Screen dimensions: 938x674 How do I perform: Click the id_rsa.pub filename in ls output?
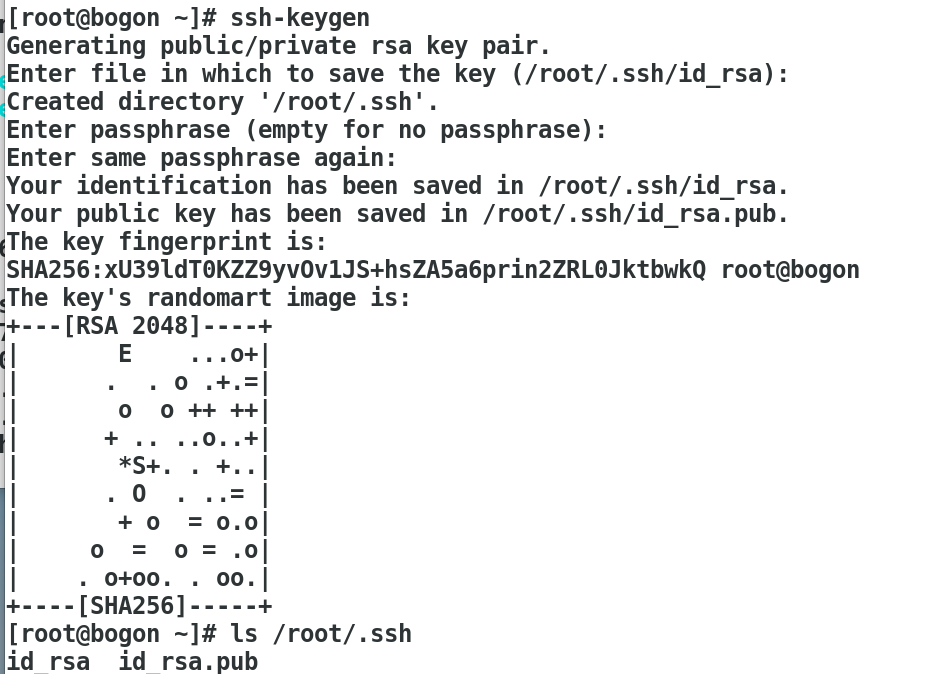188,662
